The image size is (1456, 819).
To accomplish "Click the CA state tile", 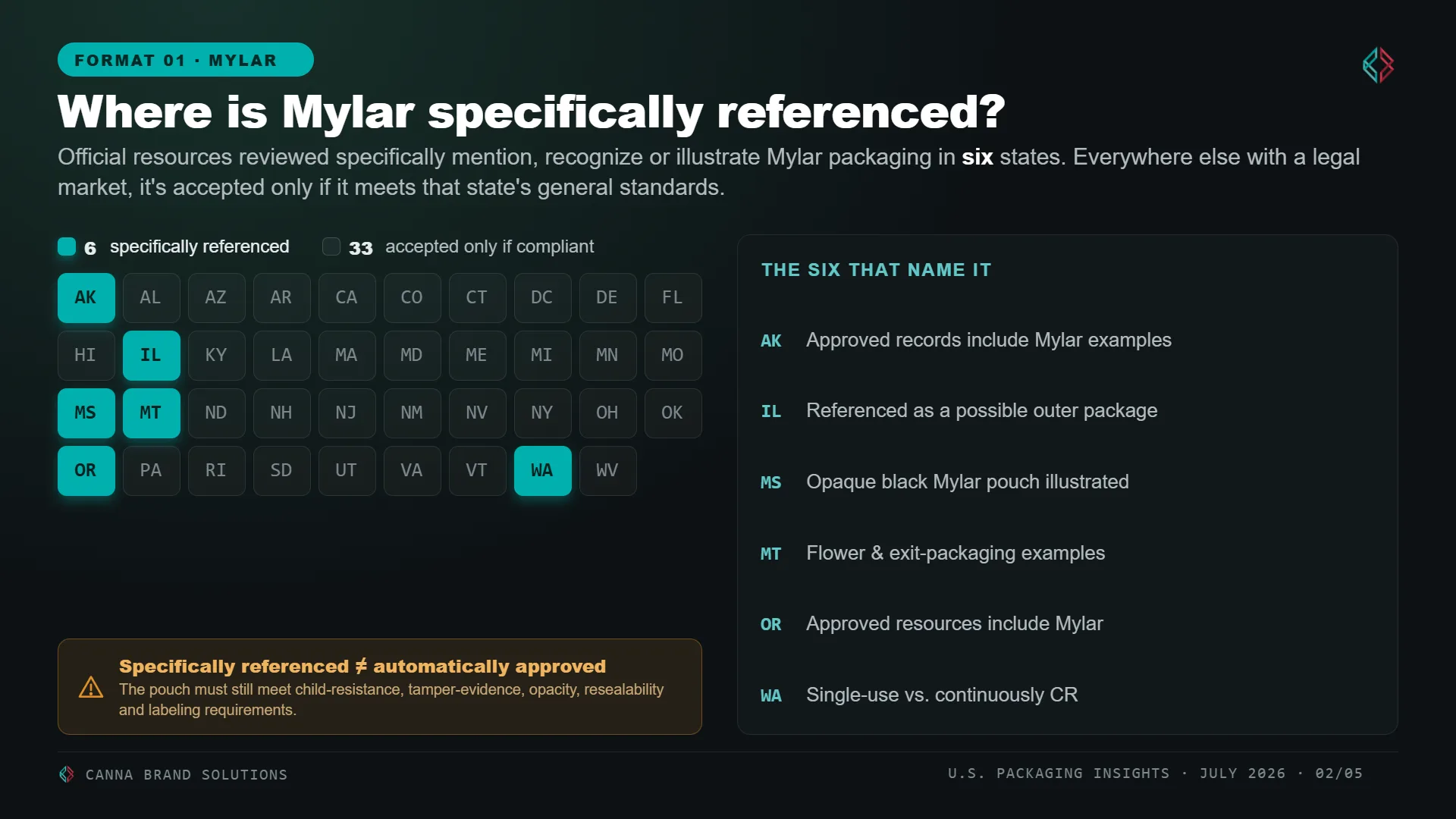I will (347, 298).
